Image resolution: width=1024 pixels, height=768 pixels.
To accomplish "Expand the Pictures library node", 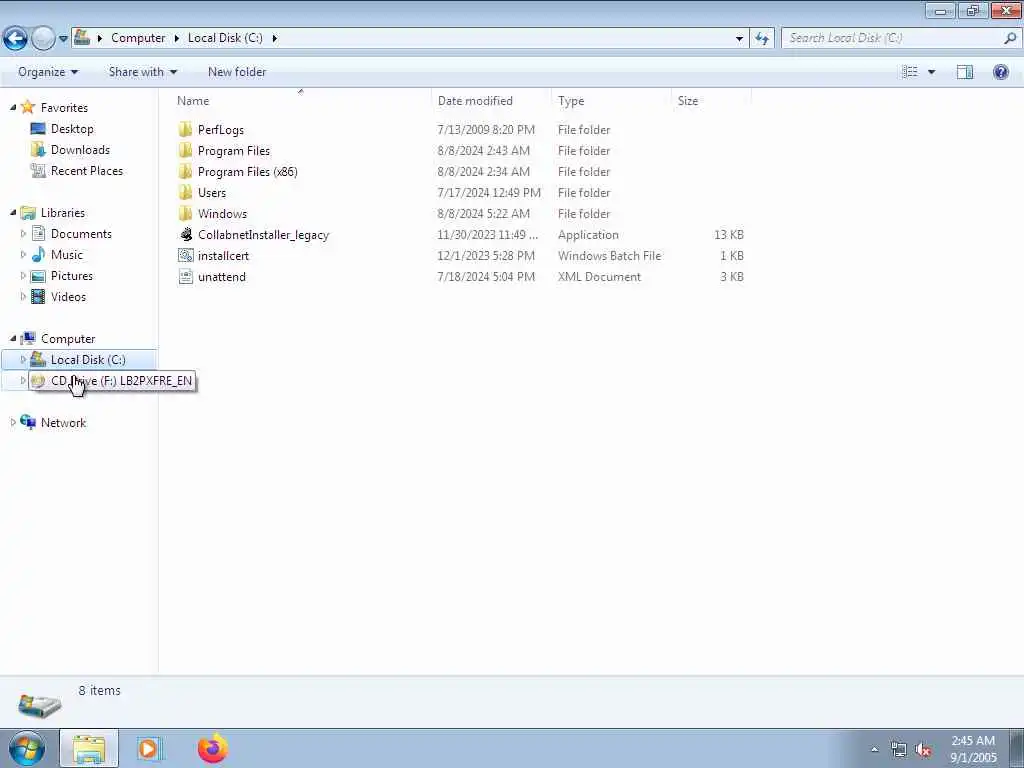I will tap(23, 275).
